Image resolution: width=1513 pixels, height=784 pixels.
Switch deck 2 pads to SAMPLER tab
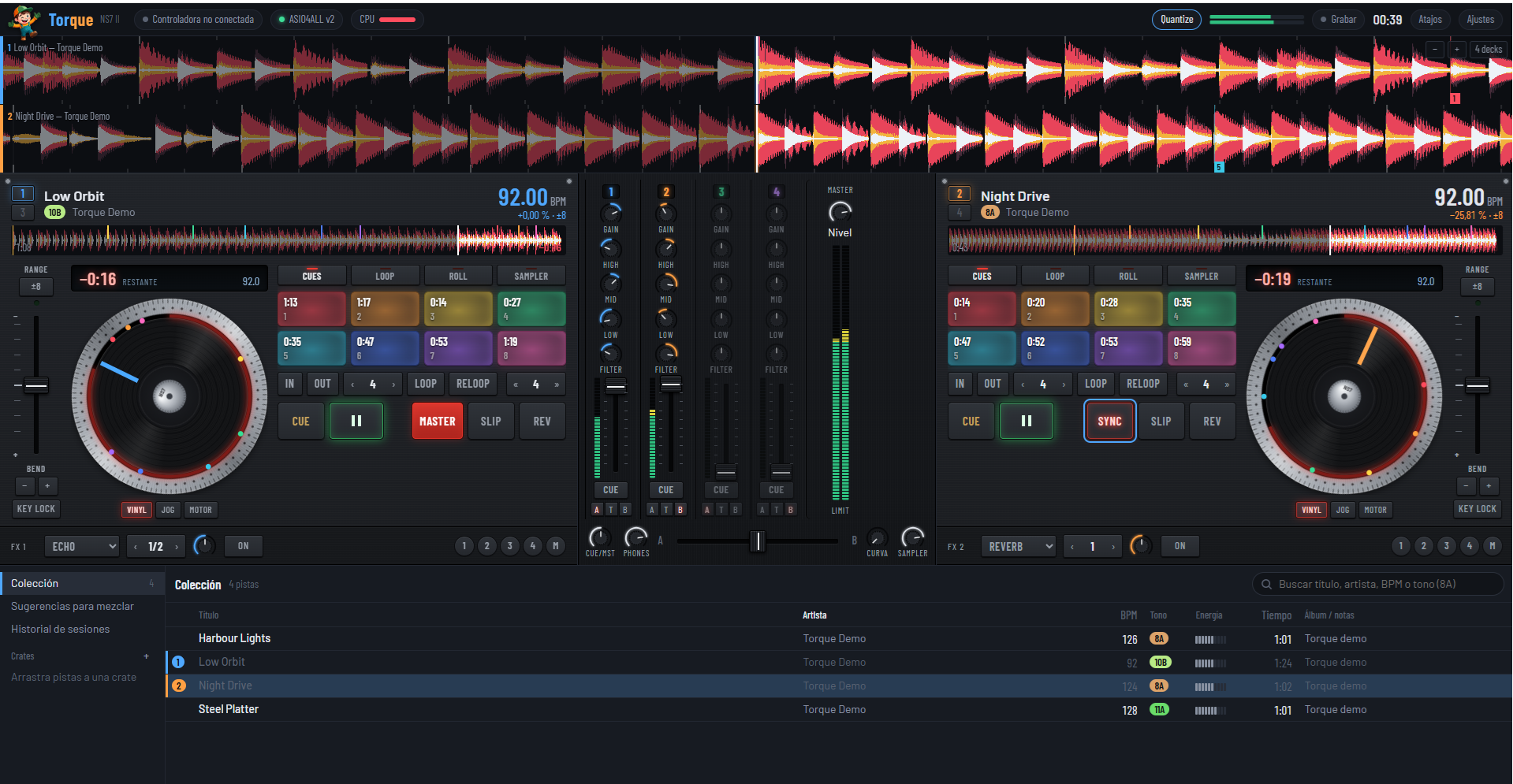tap(1202, 276)
